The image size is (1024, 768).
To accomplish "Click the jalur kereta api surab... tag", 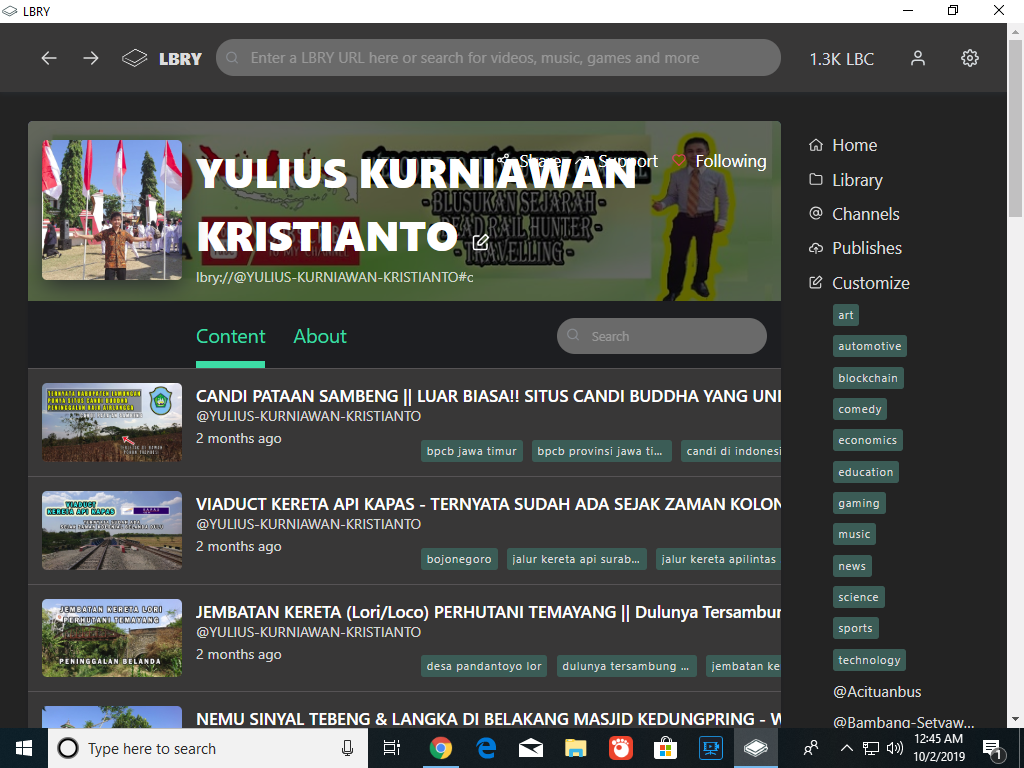I will tap(576, 559).
